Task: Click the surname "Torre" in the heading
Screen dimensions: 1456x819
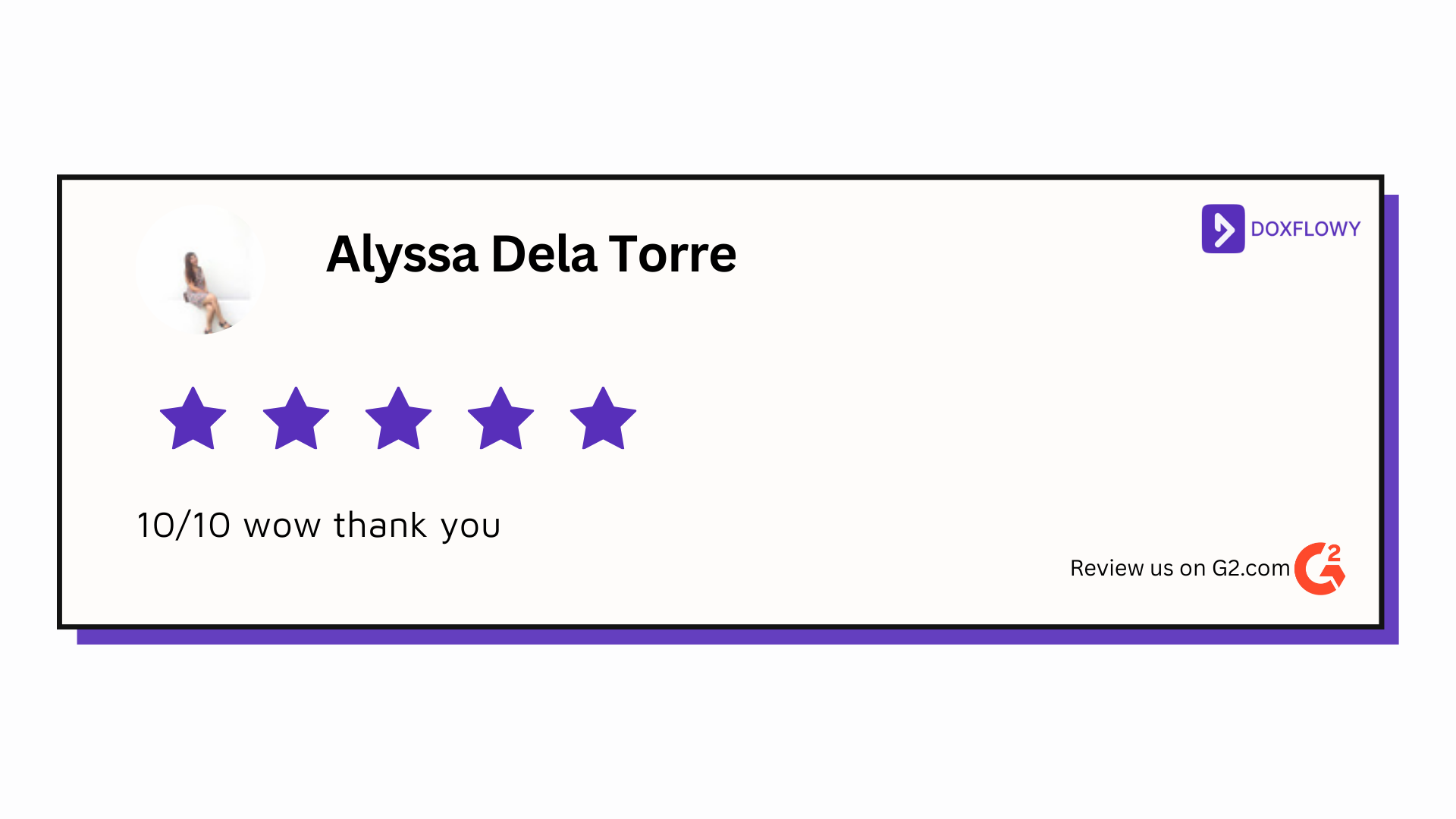Action: (672, 253)
